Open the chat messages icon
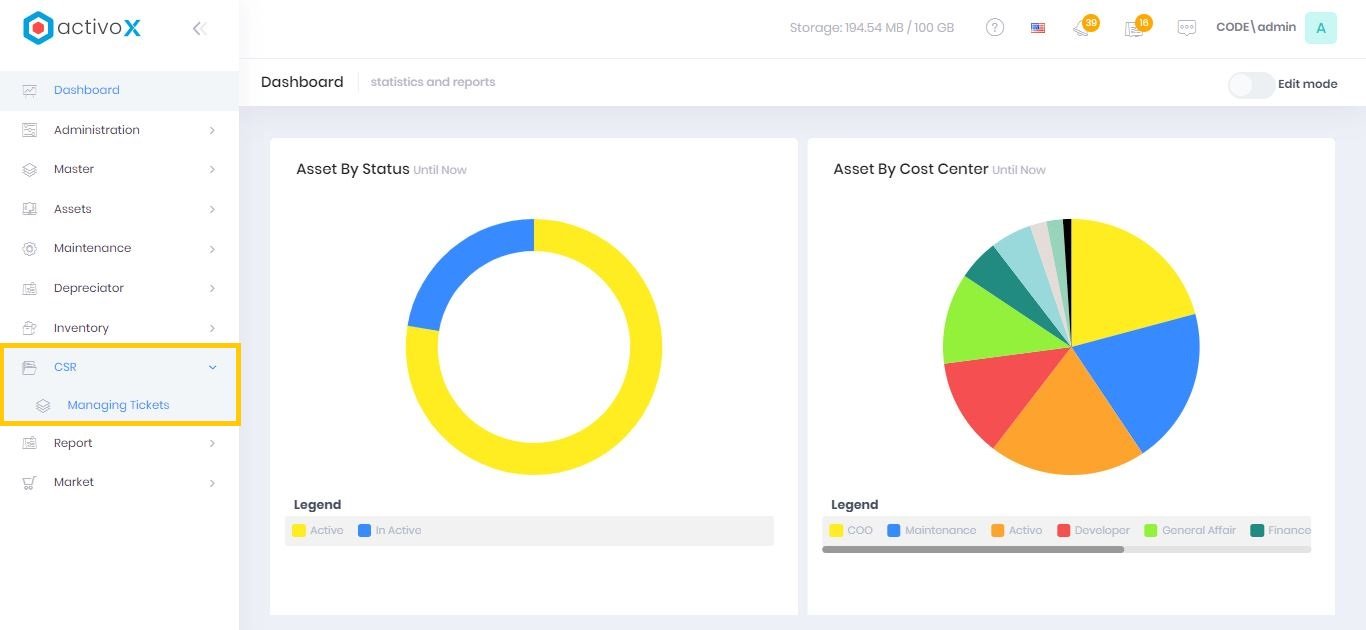1366x630 pixels. point(1186,28)
